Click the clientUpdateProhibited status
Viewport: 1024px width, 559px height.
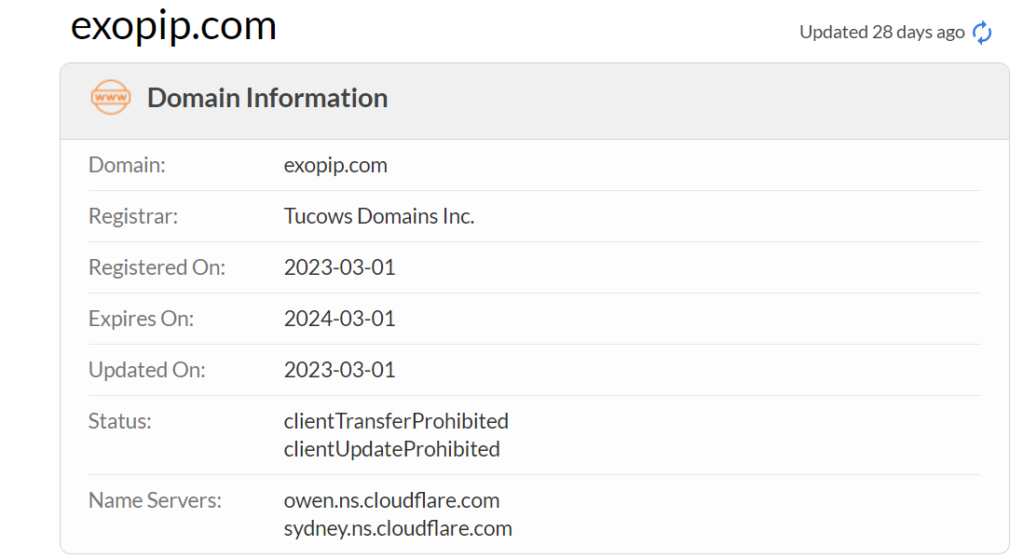tap(392, 449)
